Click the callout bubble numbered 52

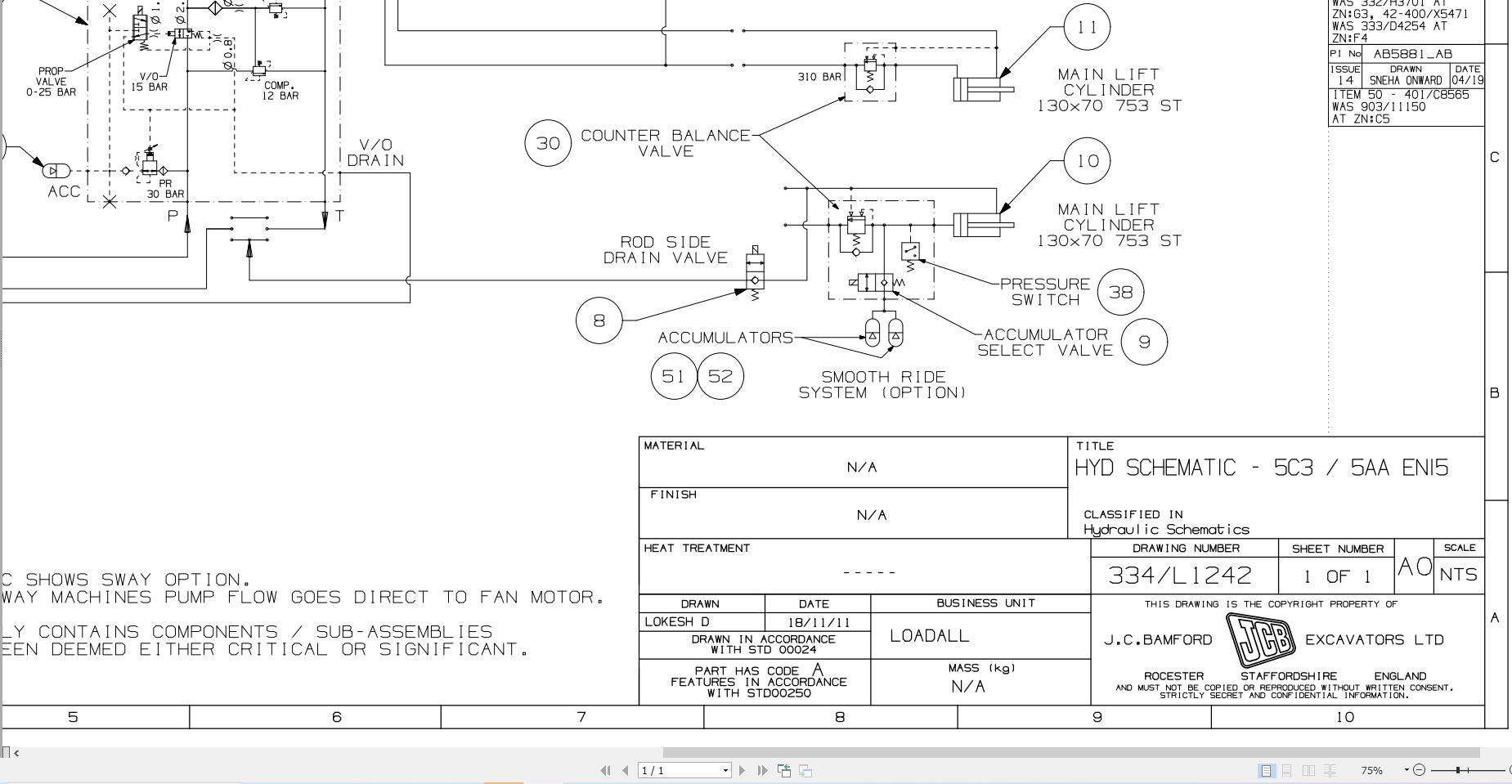720,376
